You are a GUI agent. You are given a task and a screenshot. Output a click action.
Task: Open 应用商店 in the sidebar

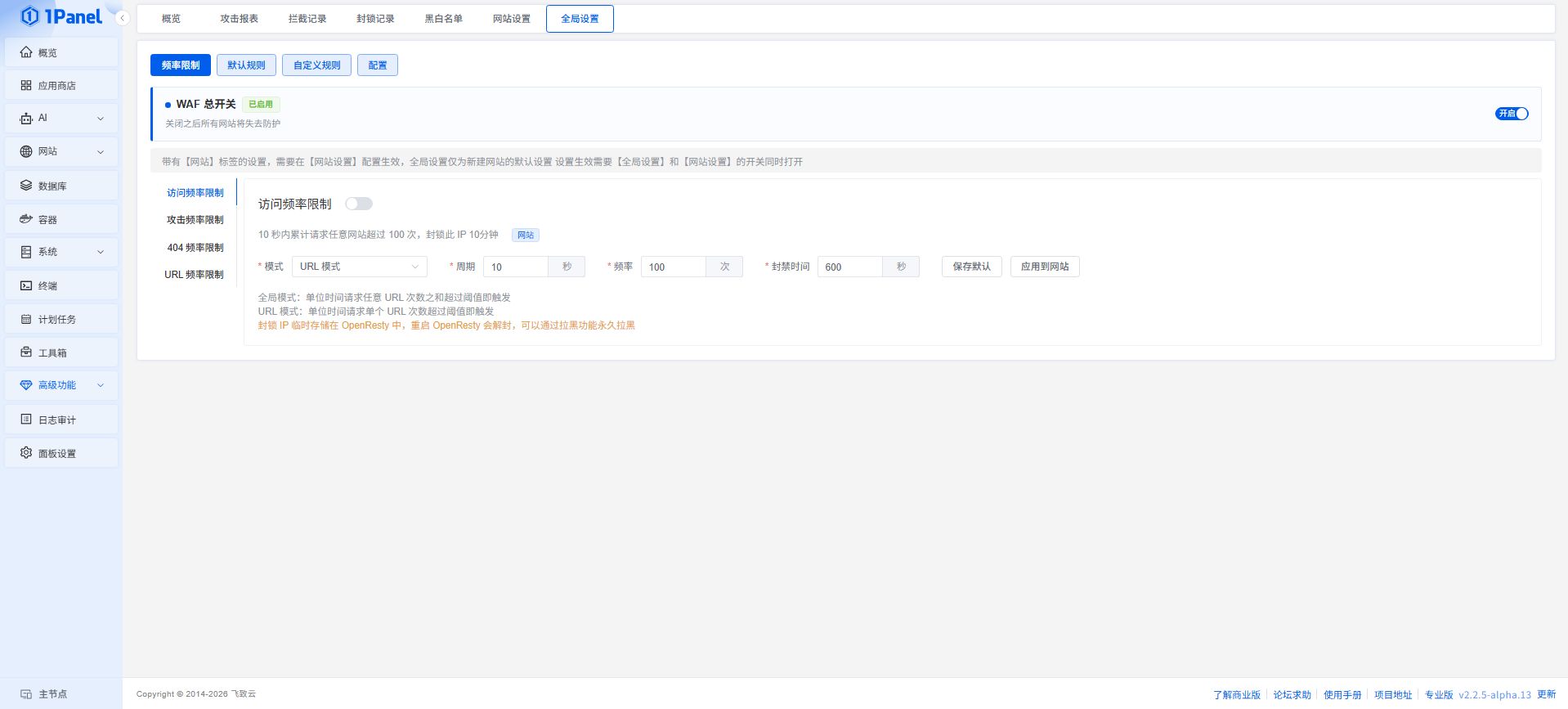[61, 85]
